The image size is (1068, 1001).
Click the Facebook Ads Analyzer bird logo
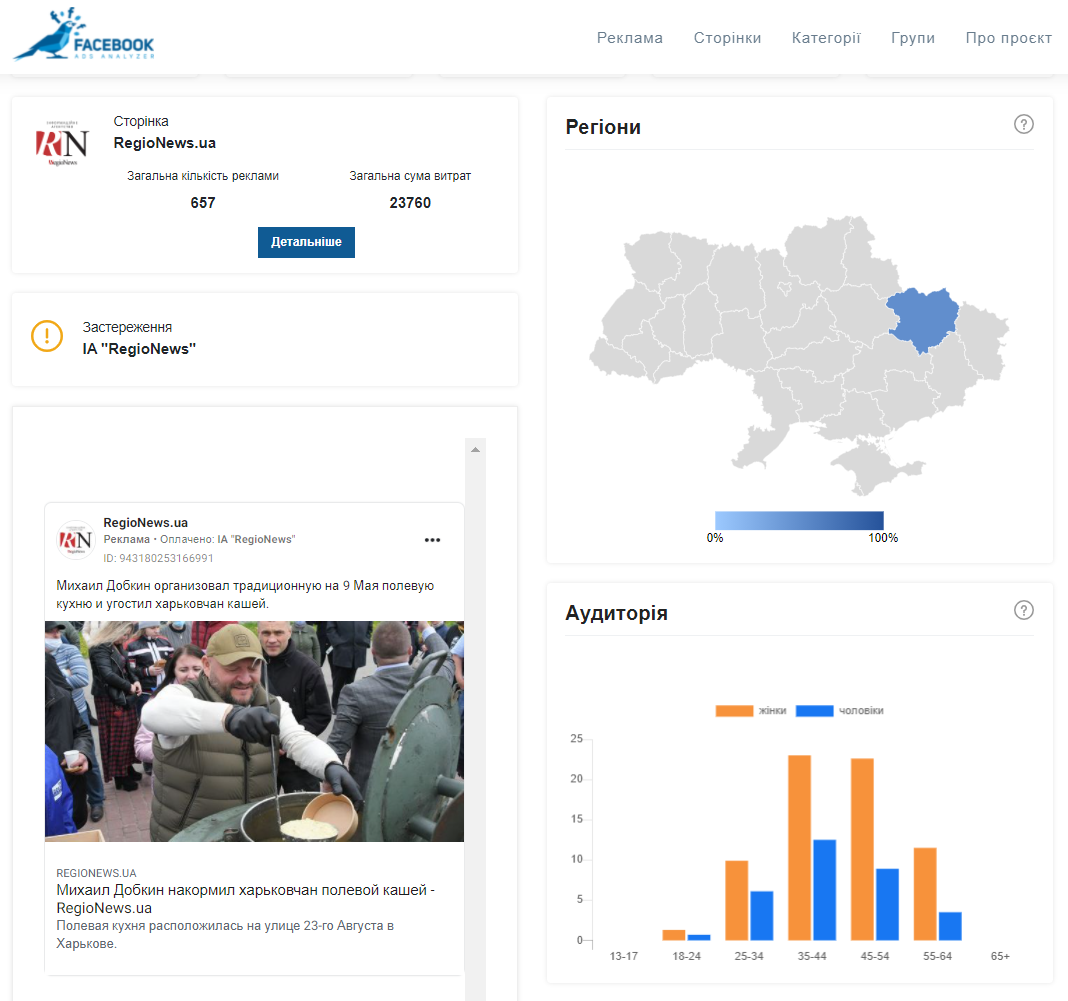(x=84, y=36)
